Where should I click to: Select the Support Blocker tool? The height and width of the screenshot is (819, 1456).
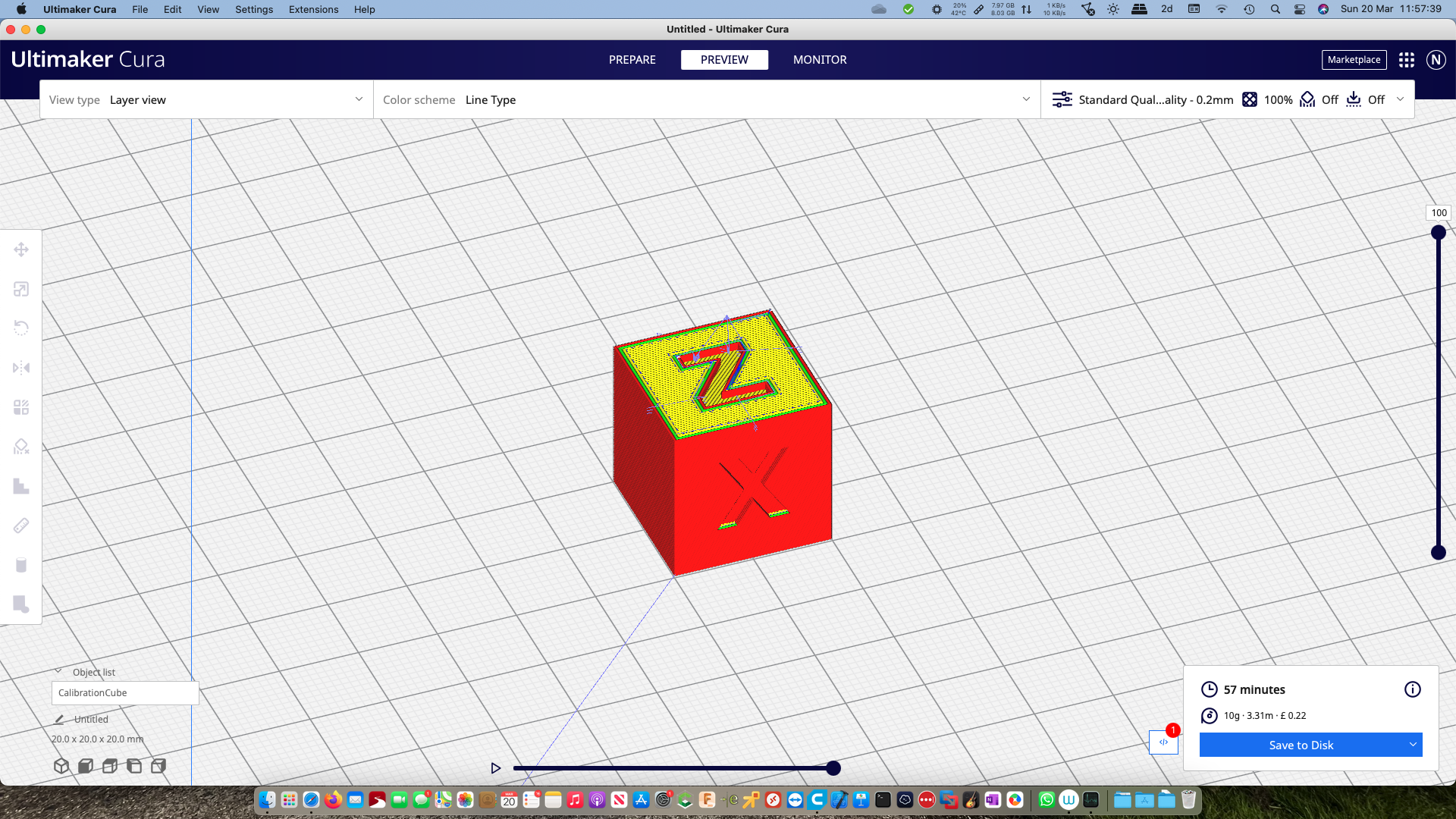point(21,446)
